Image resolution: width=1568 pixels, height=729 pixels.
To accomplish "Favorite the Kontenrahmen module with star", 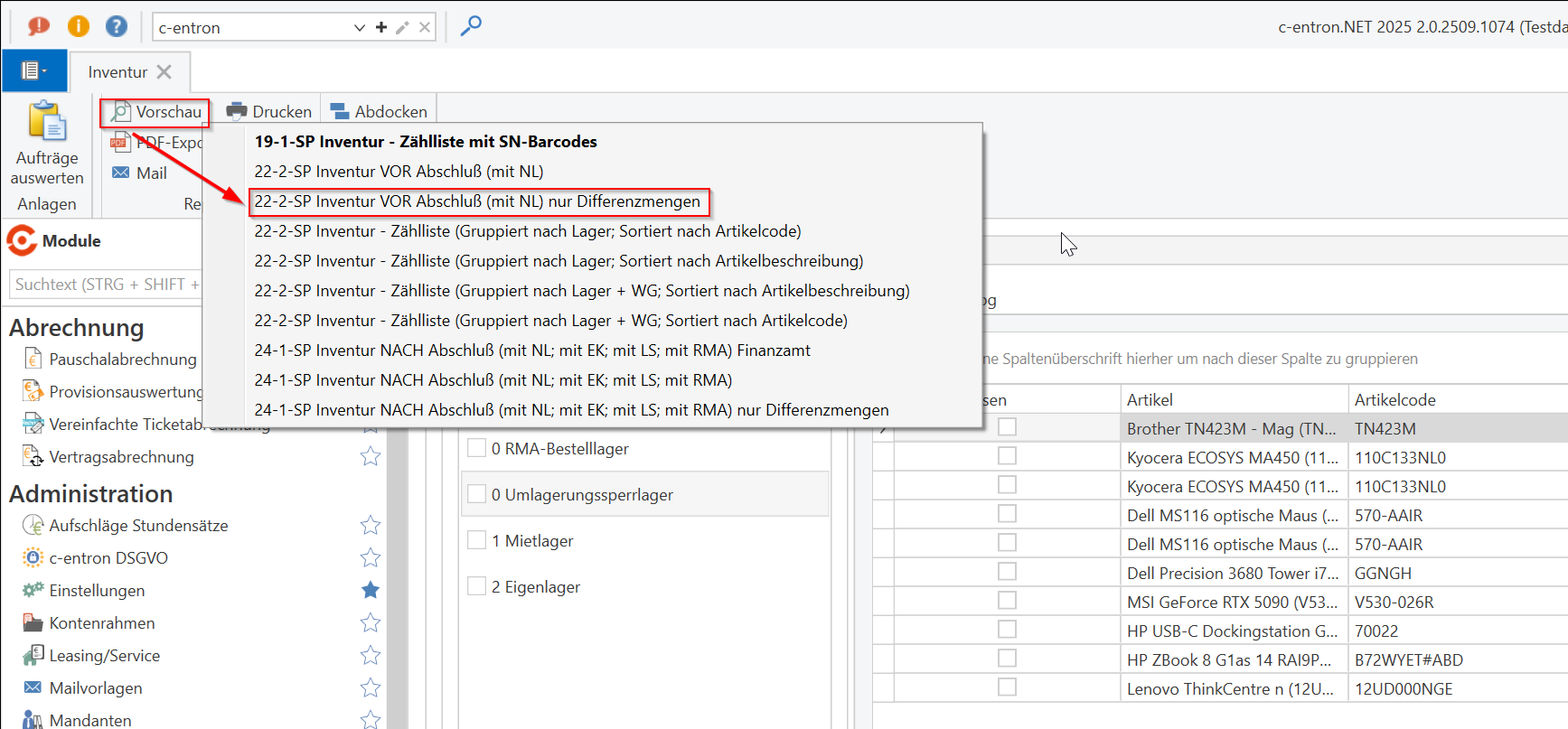I will pyautogui.click(x=371, y=622).
